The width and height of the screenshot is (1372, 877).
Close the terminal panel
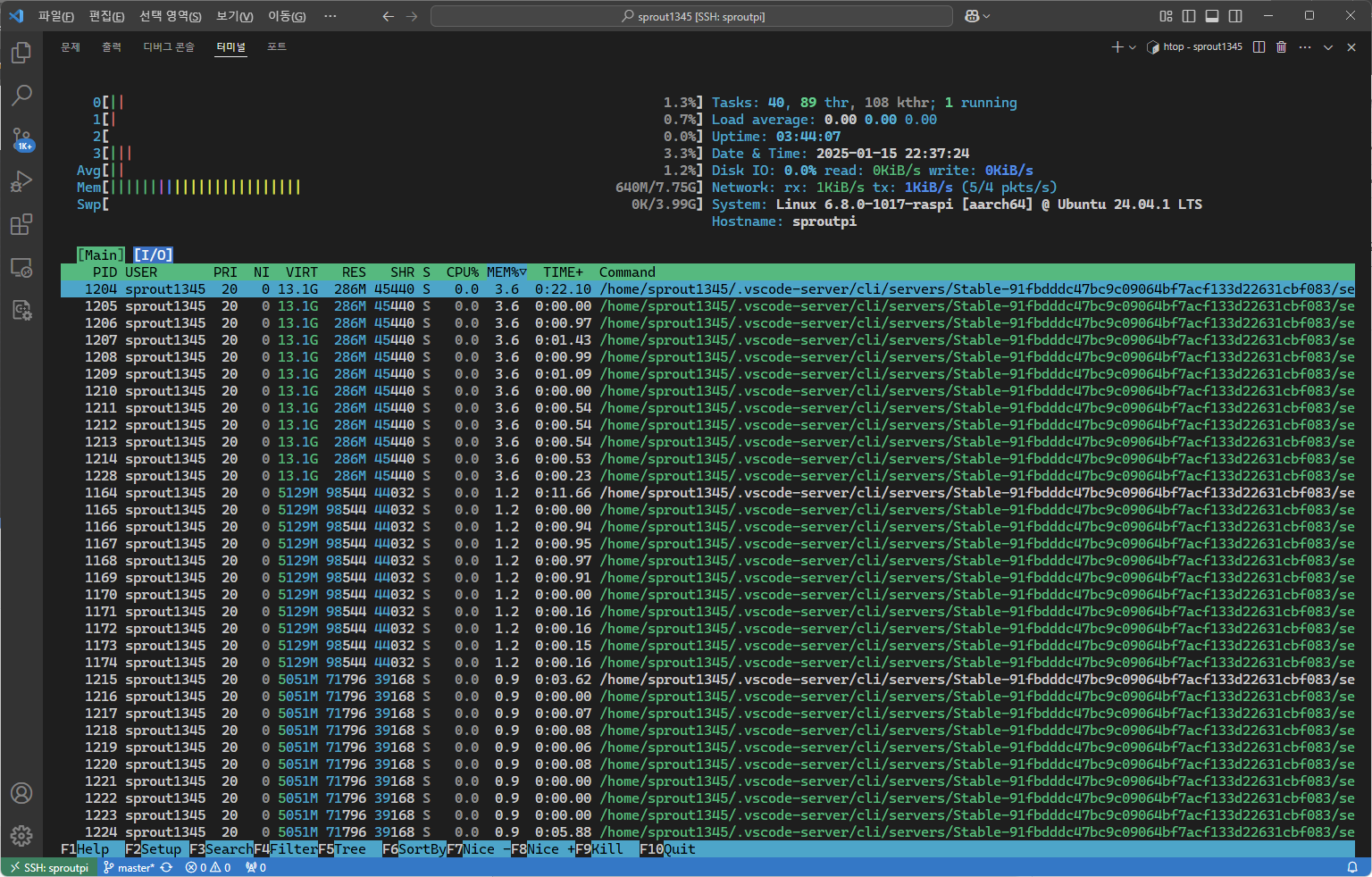1351,46
